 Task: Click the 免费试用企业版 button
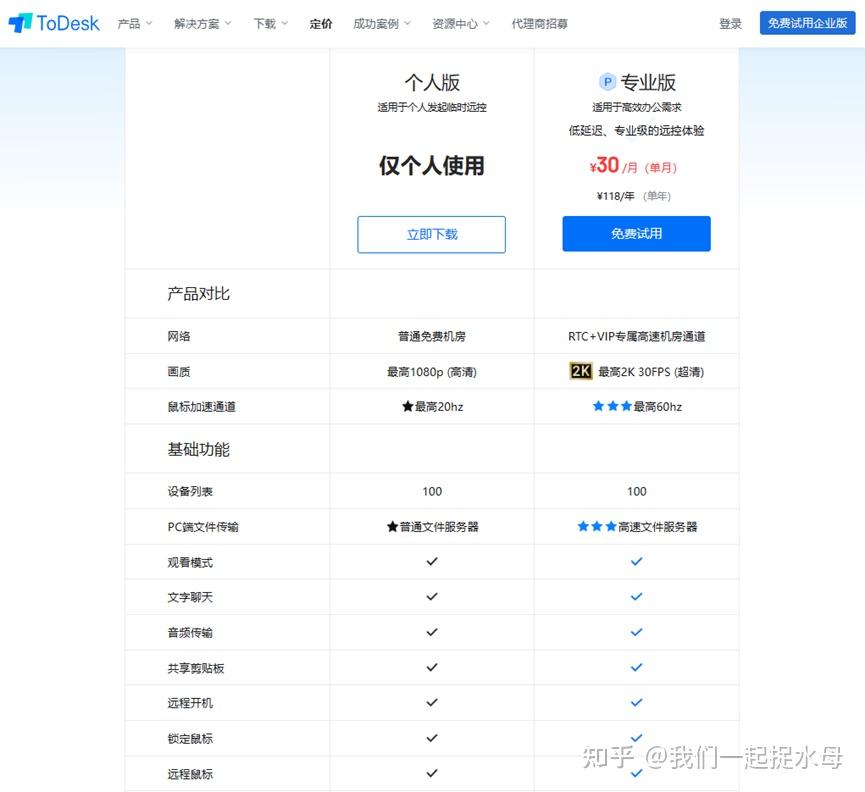click(x=807, y=22)
